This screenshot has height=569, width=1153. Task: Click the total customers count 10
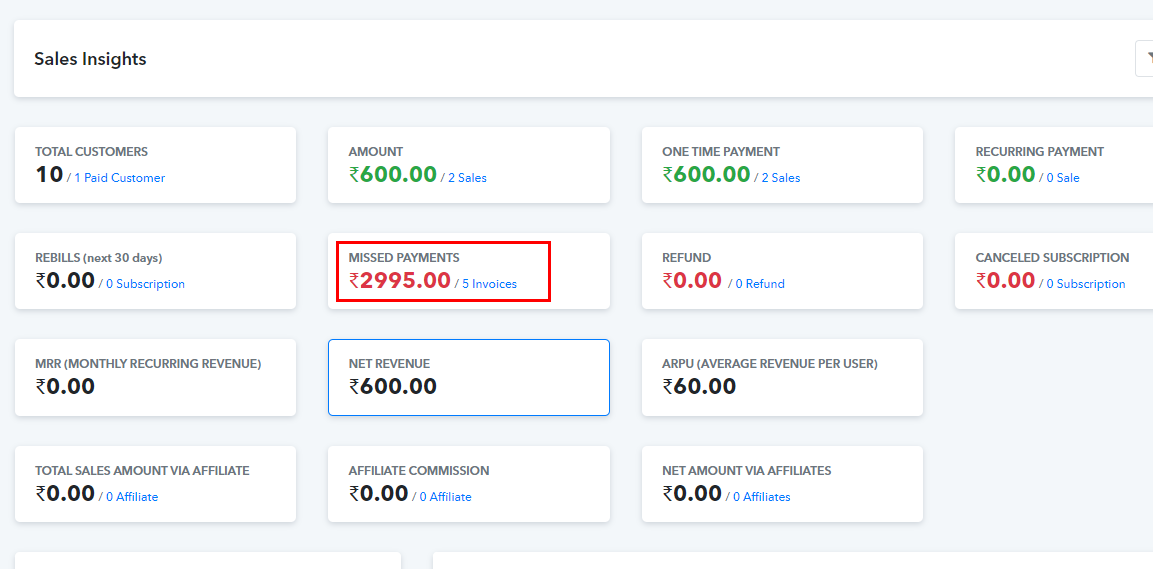(49, 175)
